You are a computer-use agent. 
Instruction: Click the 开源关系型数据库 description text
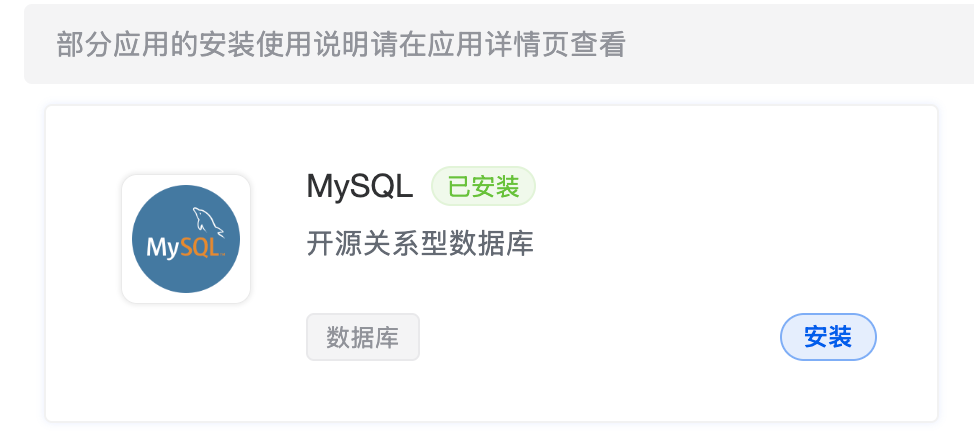coord(420,244)
